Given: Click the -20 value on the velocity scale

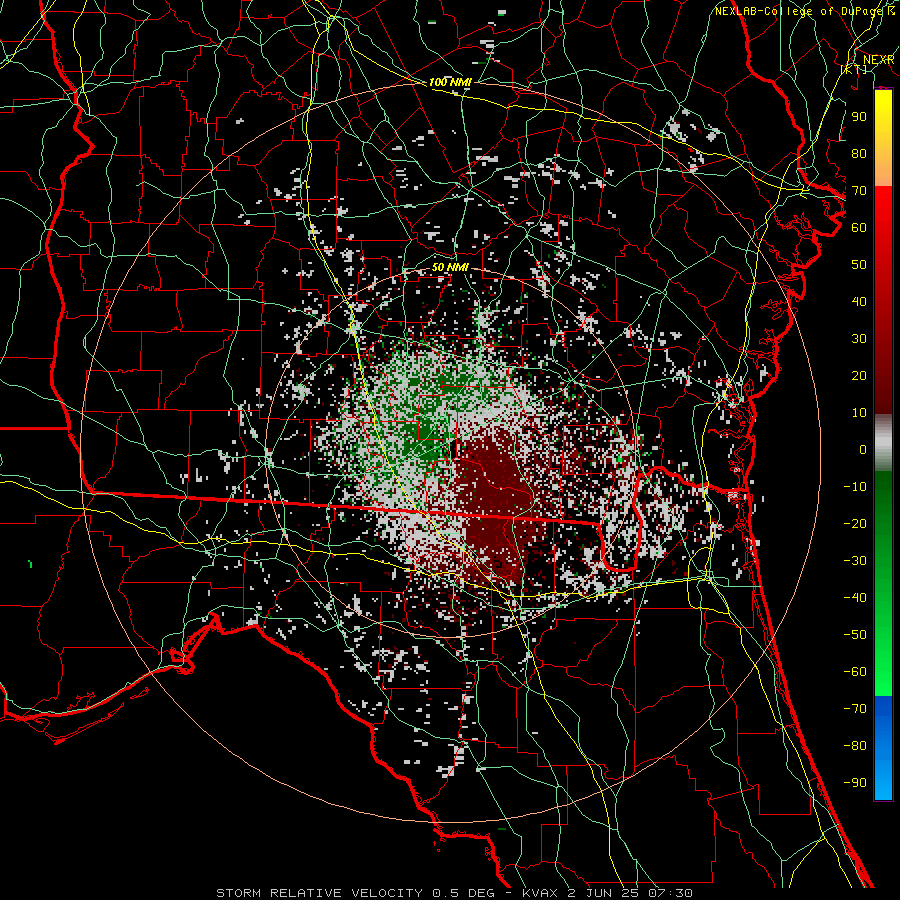Looking at the screenshot, I should click(x=855, y=523).
